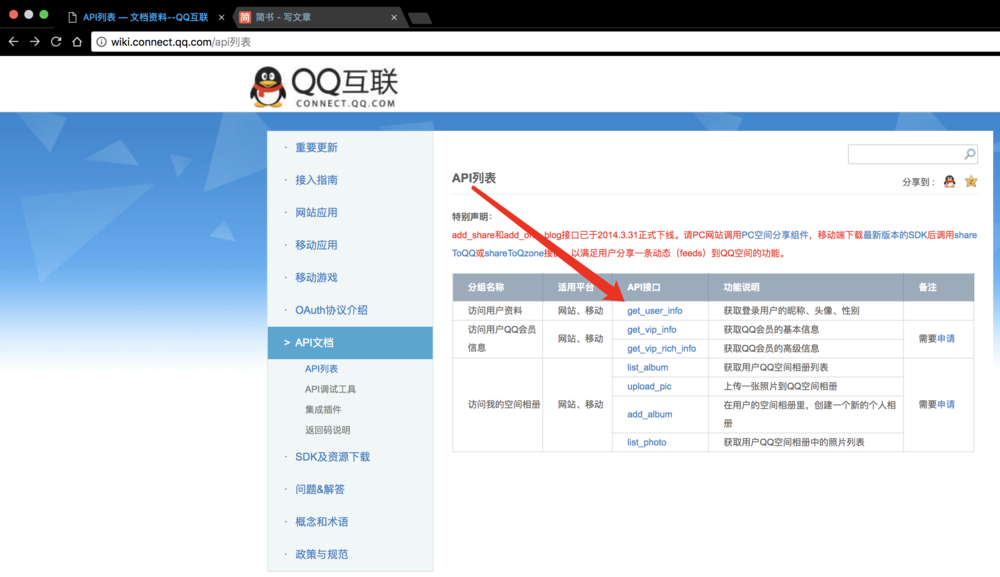The image size is (1000, 577).
Task: Select 返回码说明 submenu item
Action: pyautogui.click(x=328, y=430)
